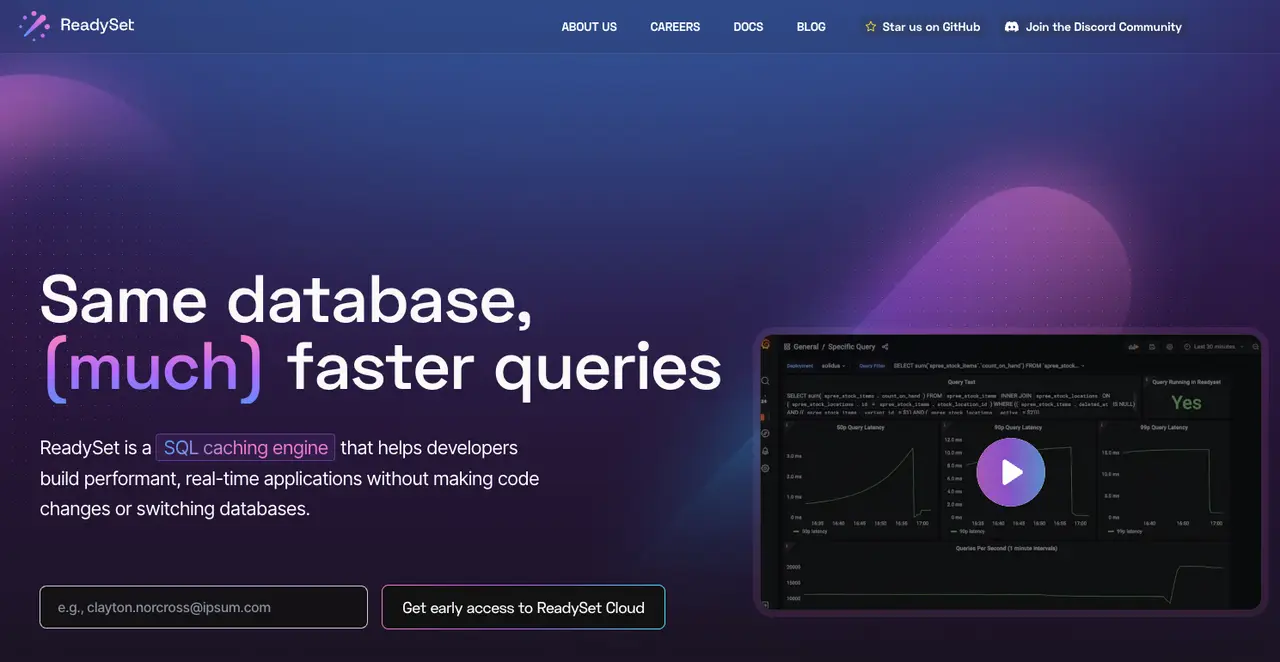
Task: Open the ABOUT US menu item
Action: tap(589, 27)
